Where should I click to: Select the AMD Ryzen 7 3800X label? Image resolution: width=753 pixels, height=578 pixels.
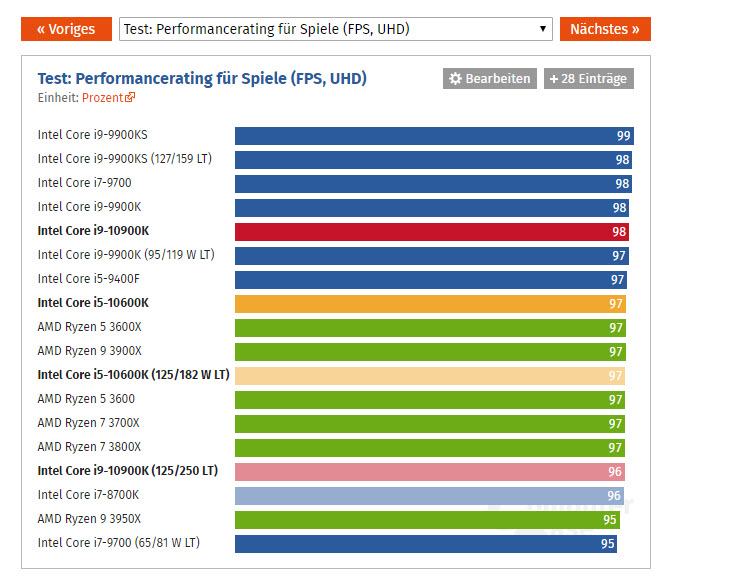[x=89, y=447]
